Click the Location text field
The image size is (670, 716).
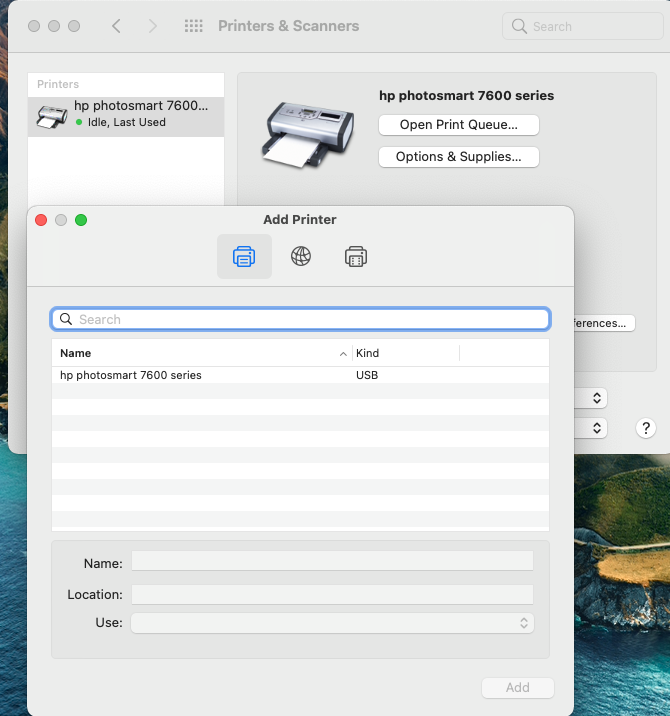pos(332,595)
